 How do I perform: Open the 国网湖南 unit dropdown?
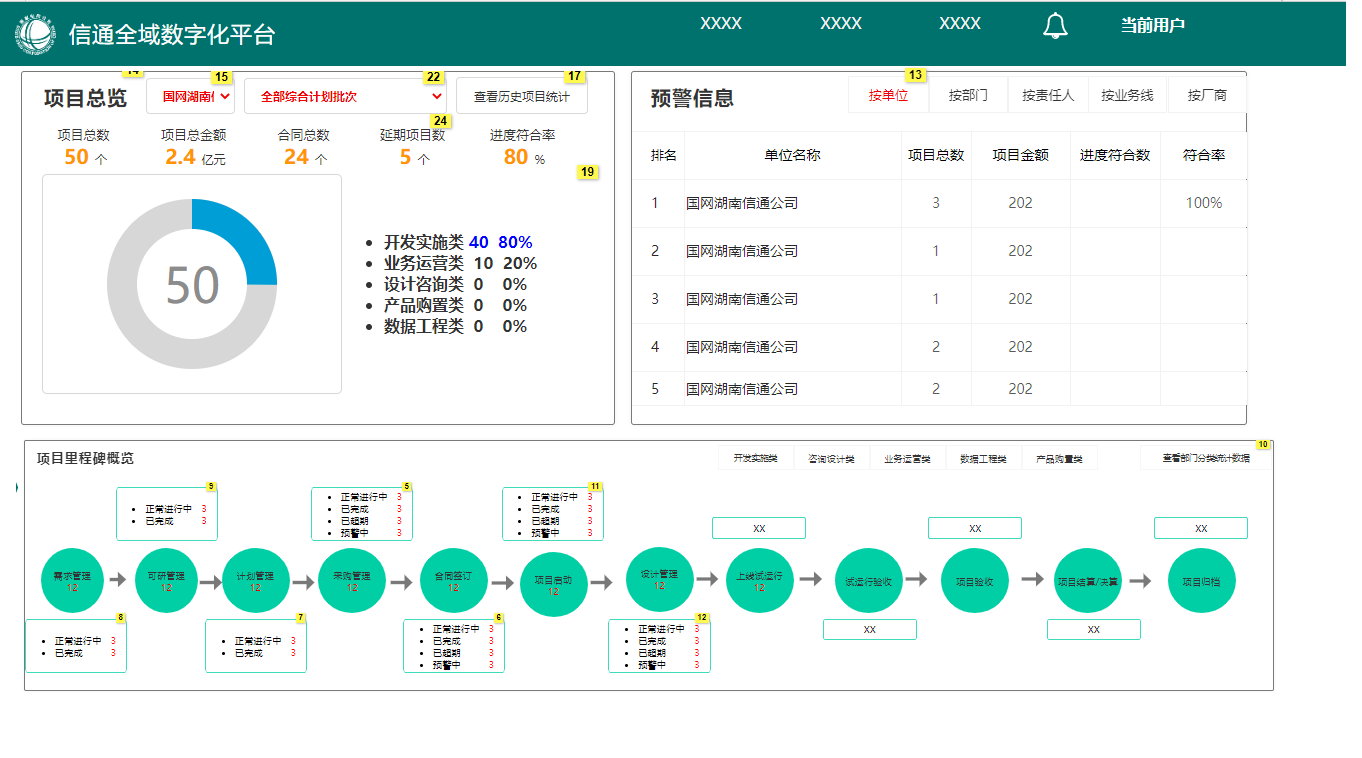point(190,97)
